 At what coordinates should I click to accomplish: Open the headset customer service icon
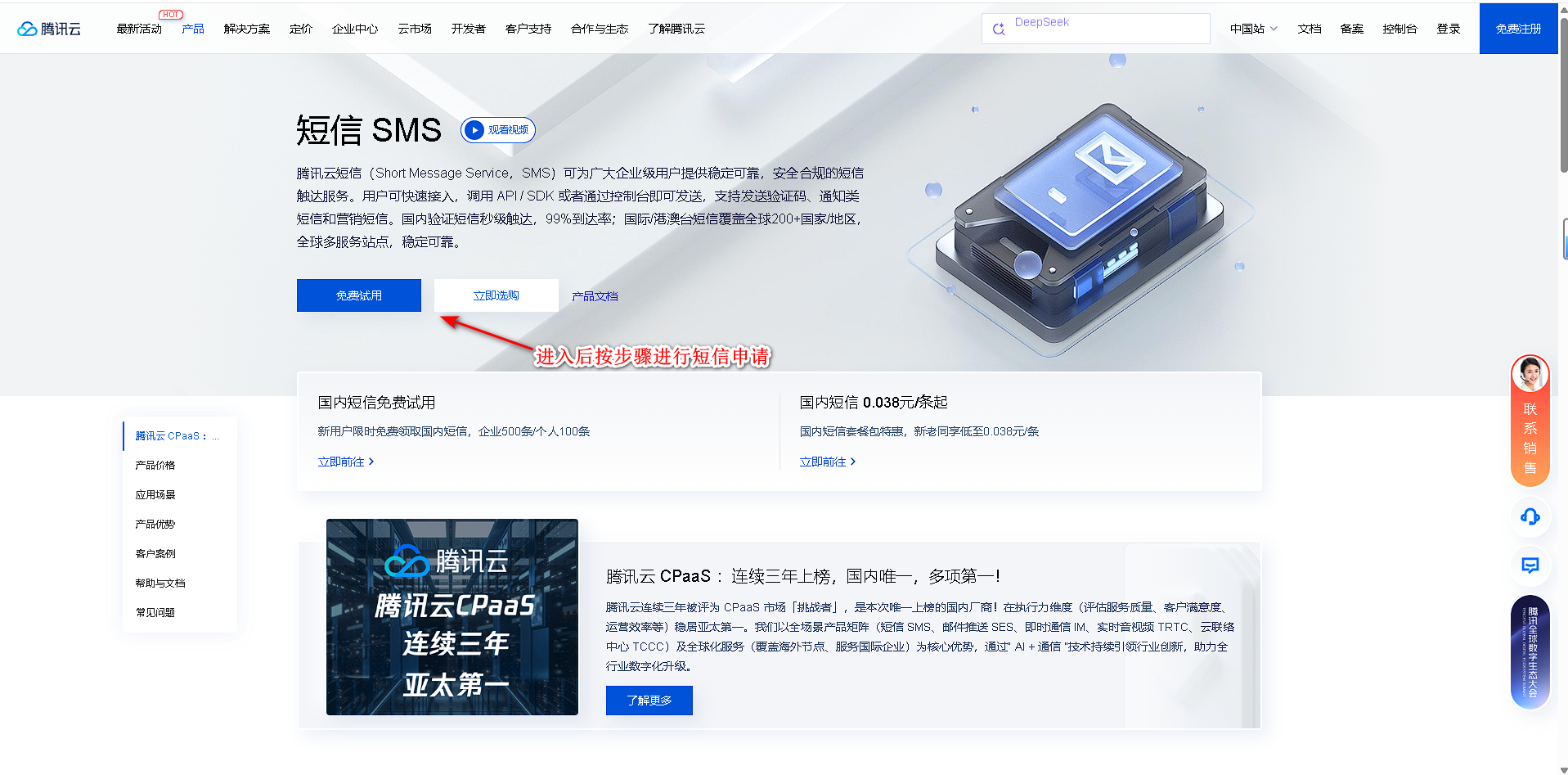(1530, 516)
